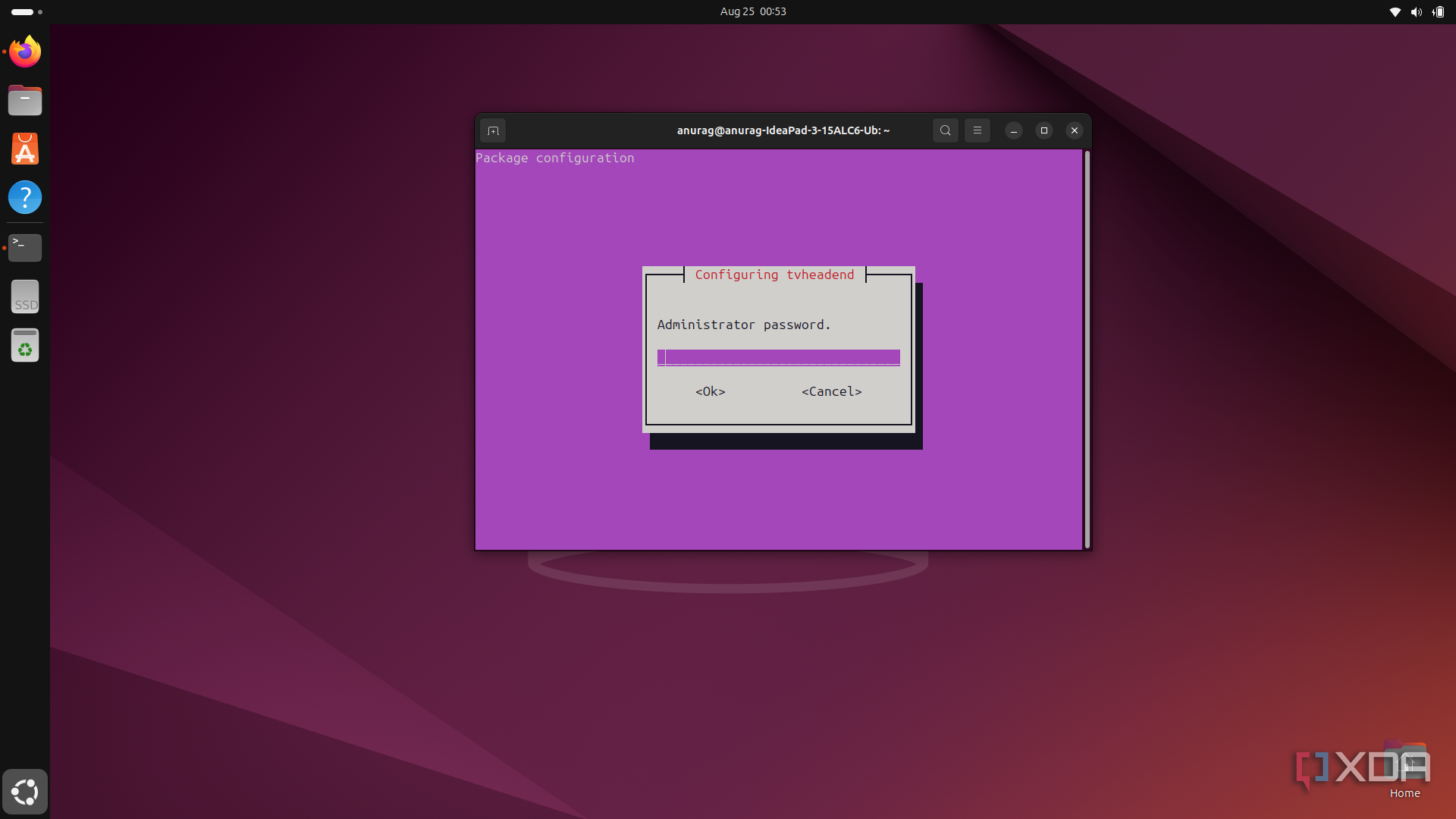Select the <Cancel> button in the dialog
The width and height of the screenshot is (1456, 819).
click(832, 391)
